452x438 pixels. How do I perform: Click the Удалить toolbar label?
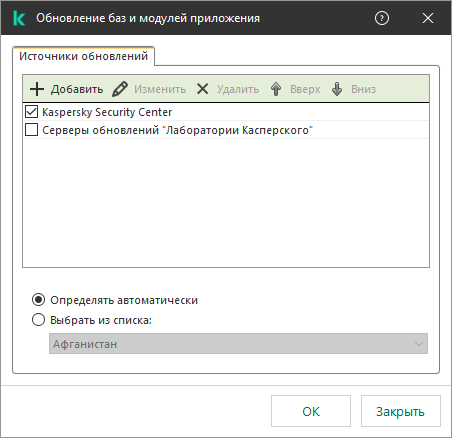(x=238, y=89)
